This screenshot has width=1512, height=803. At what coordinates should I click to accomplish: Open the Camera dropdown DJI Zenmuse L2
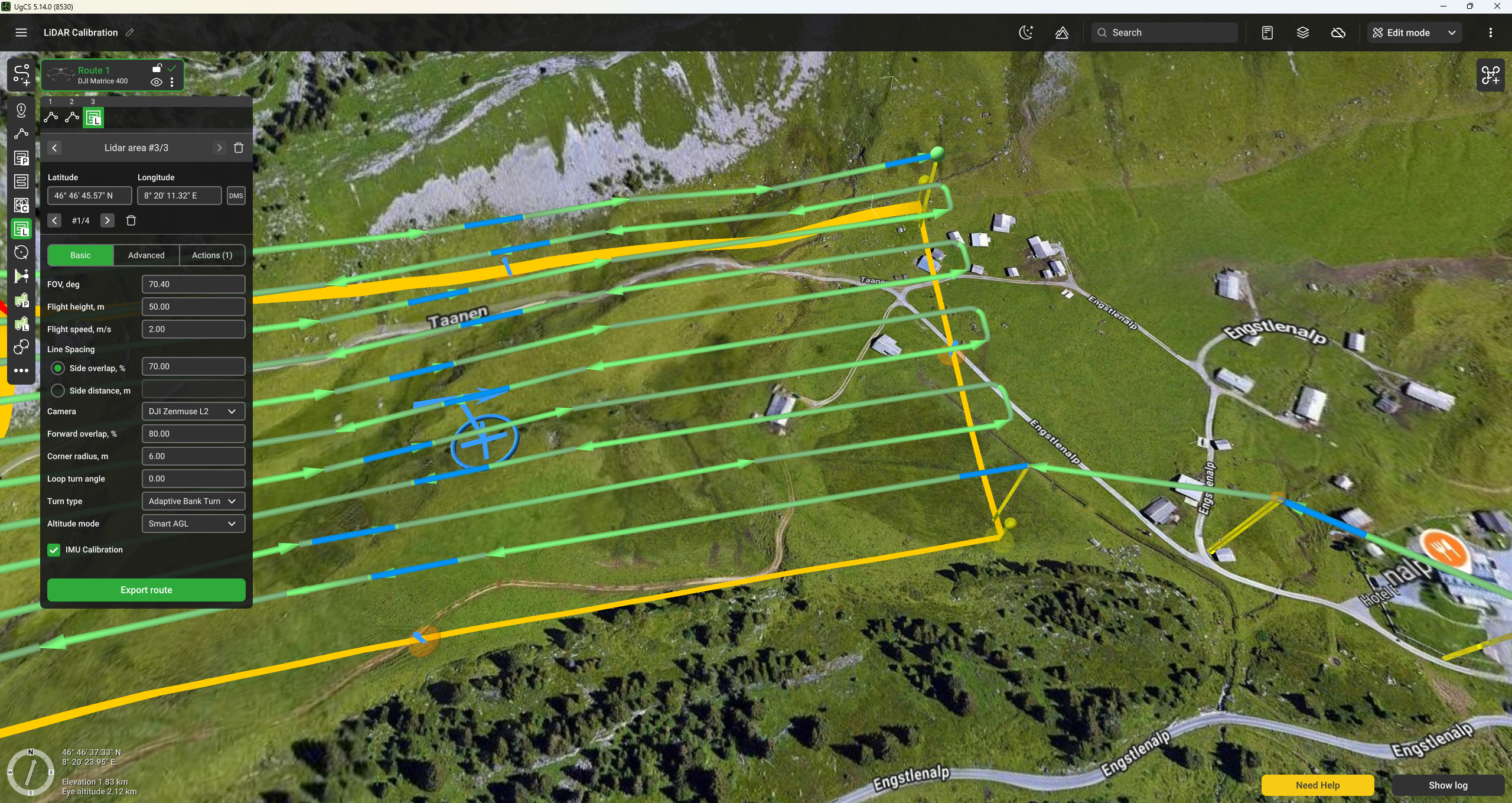pos(193,411)
